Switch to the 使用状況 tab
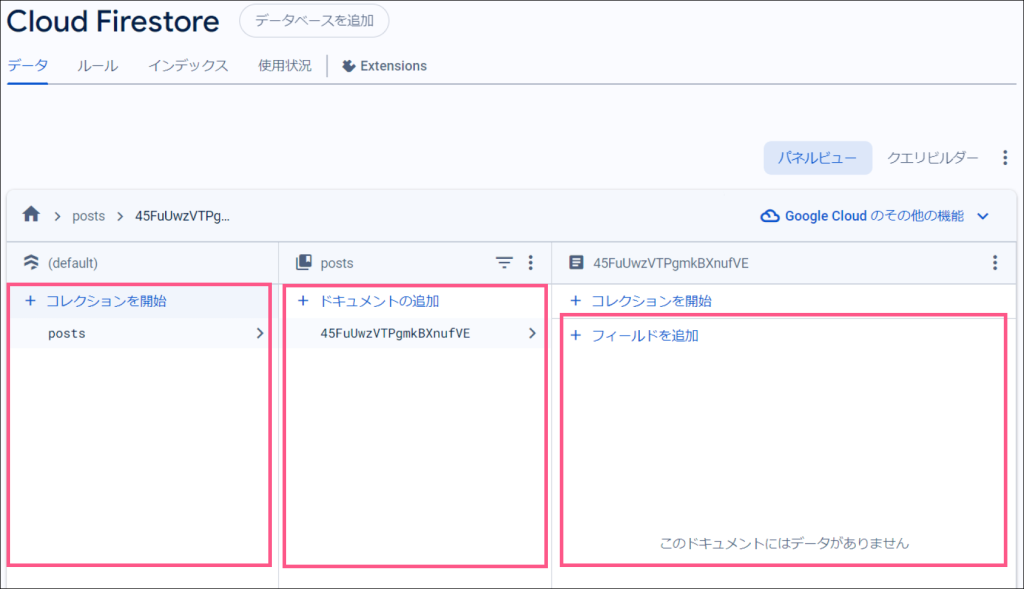The image size is (1024, 589). [285, 65]
